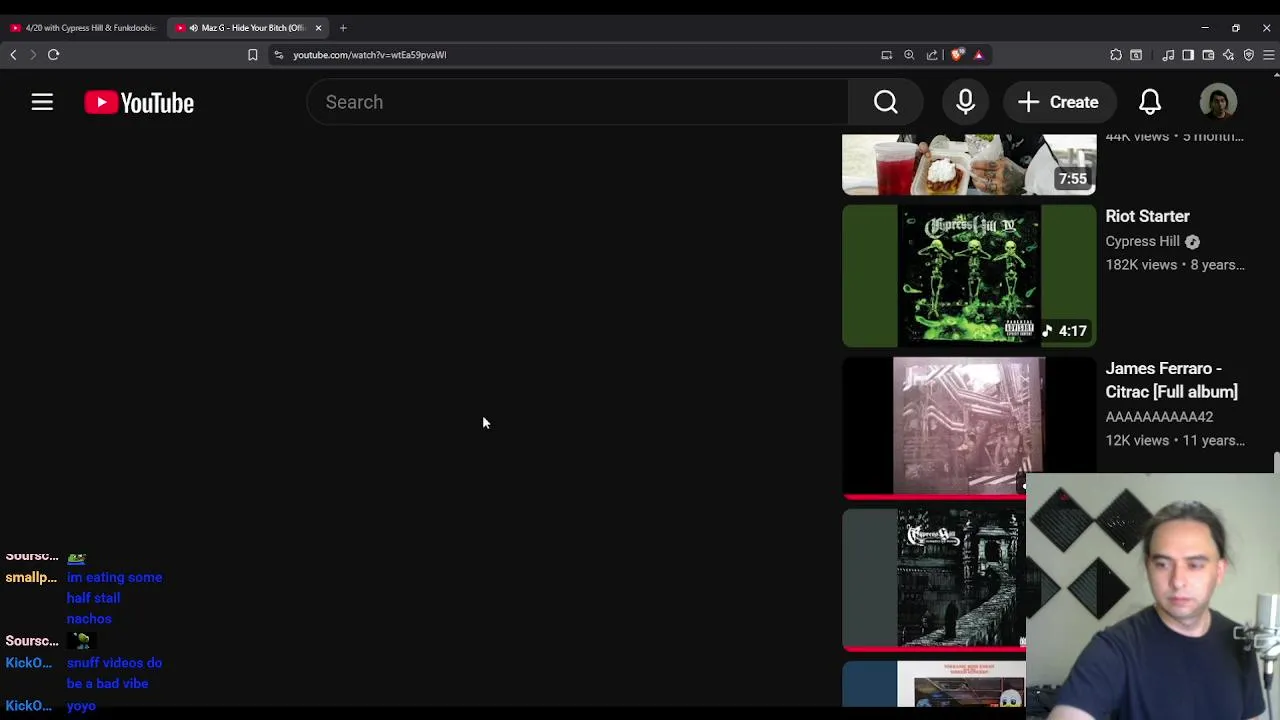Image resolution: width=1280 pixels, height=720 pixels.
Task: Open the Brave Shields lion icon
Action: [x=958, y=55]
